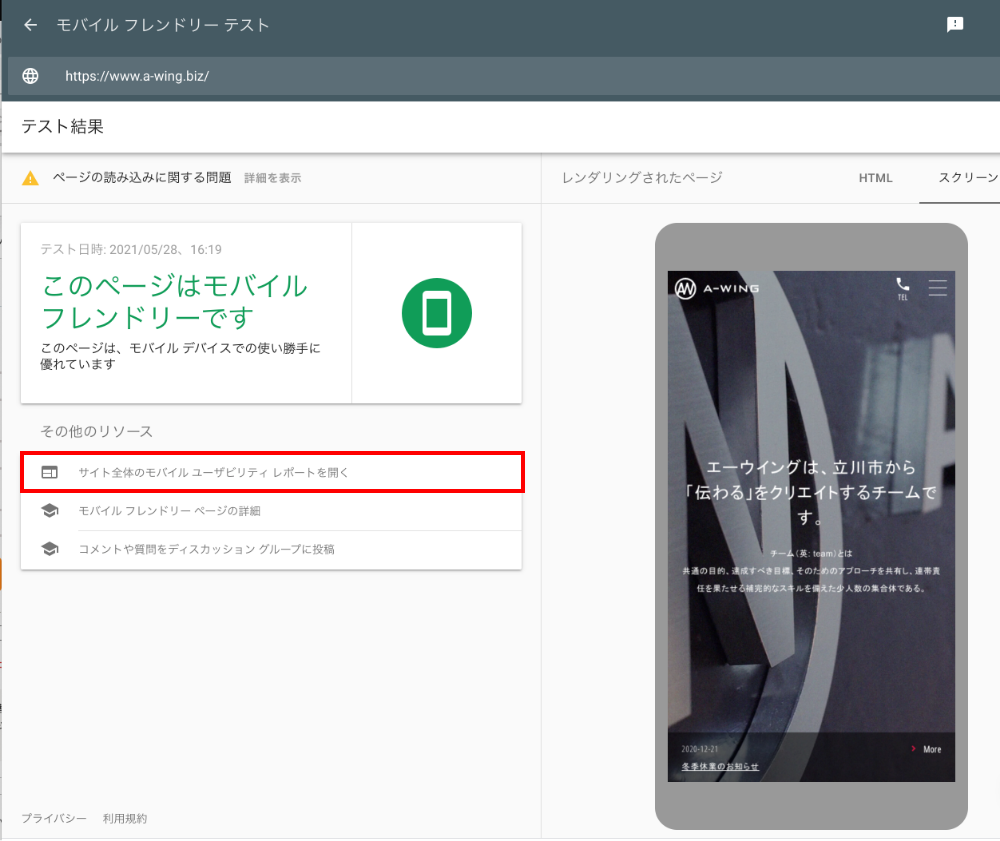Click the usability report window icon
The width and height of the screenshot is (1000, 841).
(x=49, y=472)
